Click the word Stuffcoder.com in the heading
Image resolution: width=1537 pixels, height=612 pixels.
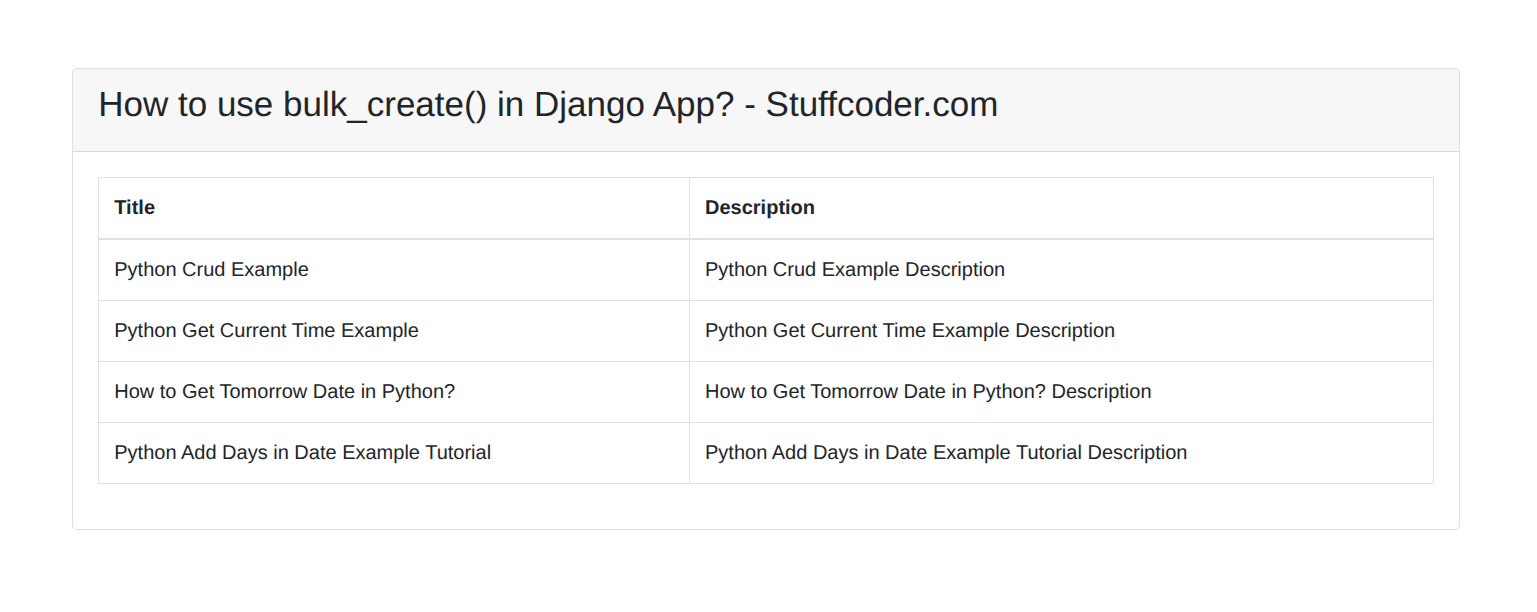[882, 105]
